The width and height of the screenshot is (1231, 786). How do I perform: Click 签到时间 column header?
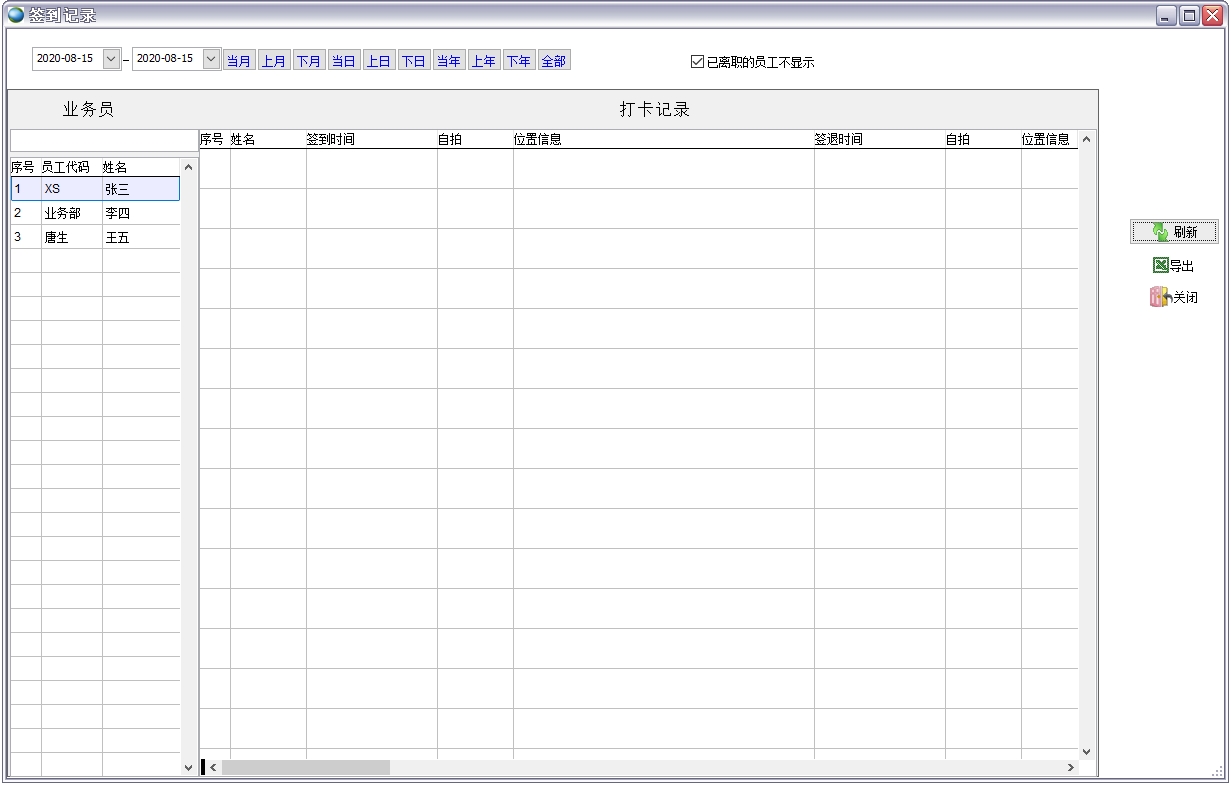(x=331, y=140)
